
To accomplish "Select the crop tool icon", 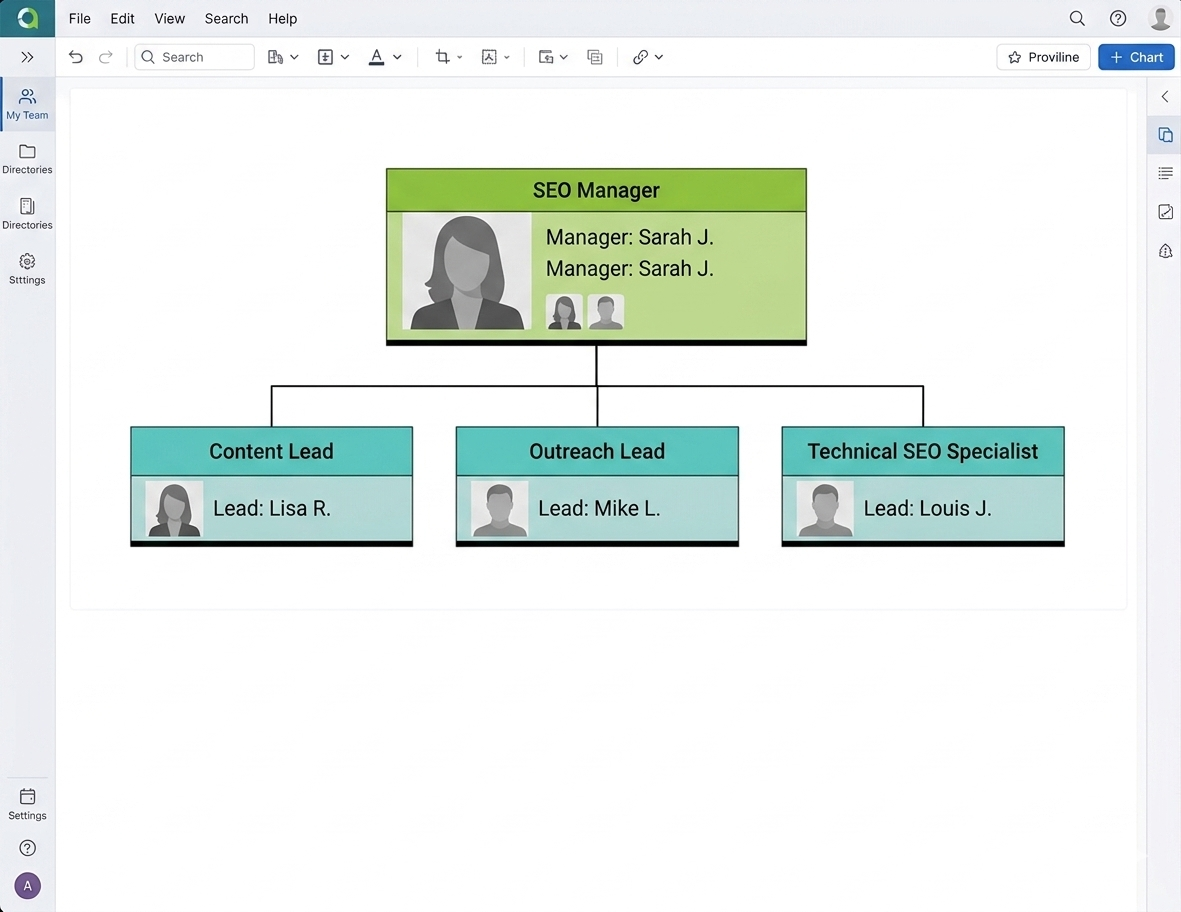I will (x=442, y=57).
